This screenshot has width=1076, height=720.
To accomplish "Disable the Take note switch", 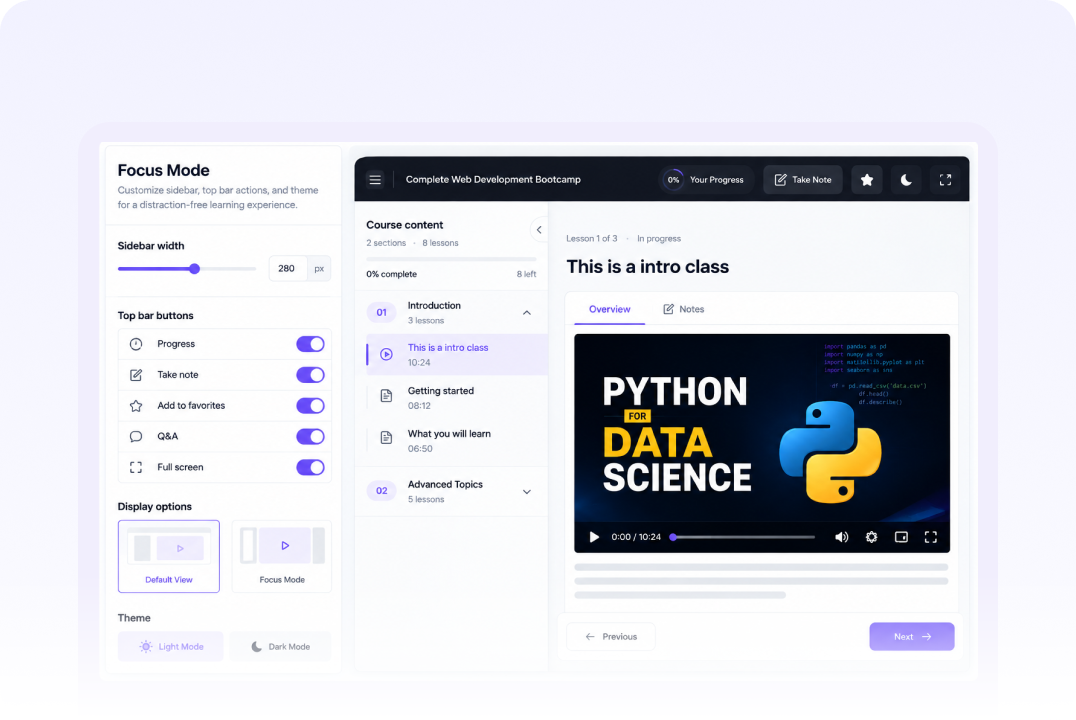I will pos(310,375).
